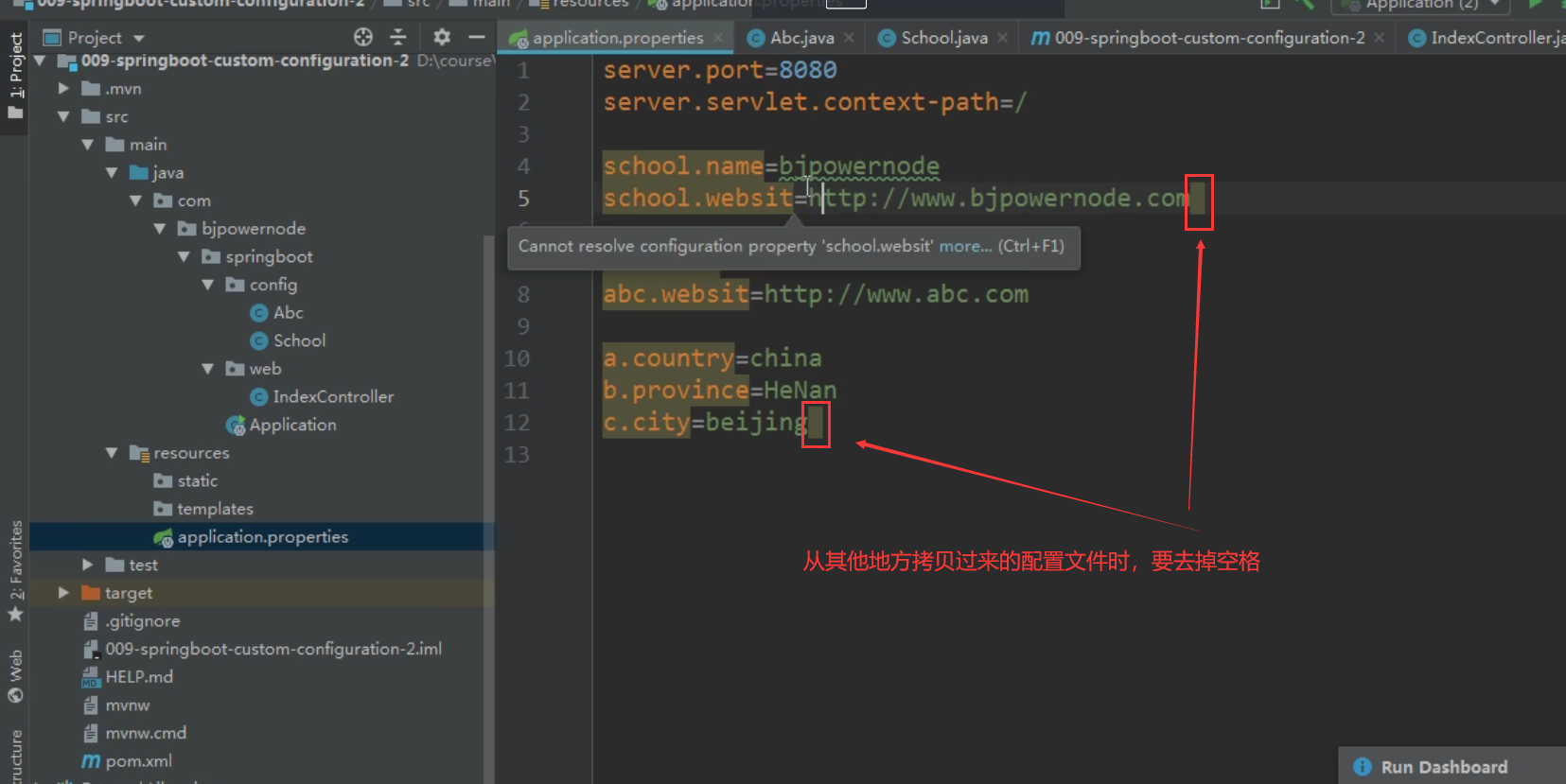Screen dimensions: 1566x784
Task: Collapse the main folder
Action: click(88, 145)
